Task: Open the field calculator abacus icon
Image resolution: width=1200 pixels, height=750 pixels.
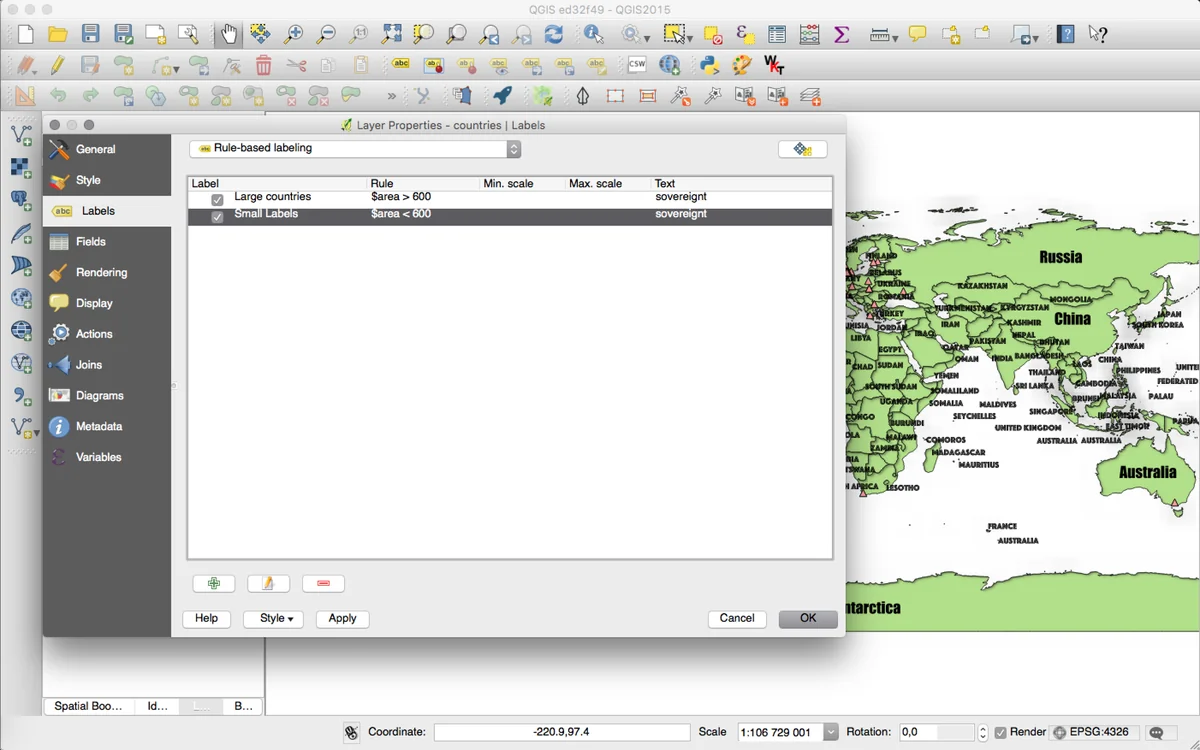Action: (x=809, y=34)
